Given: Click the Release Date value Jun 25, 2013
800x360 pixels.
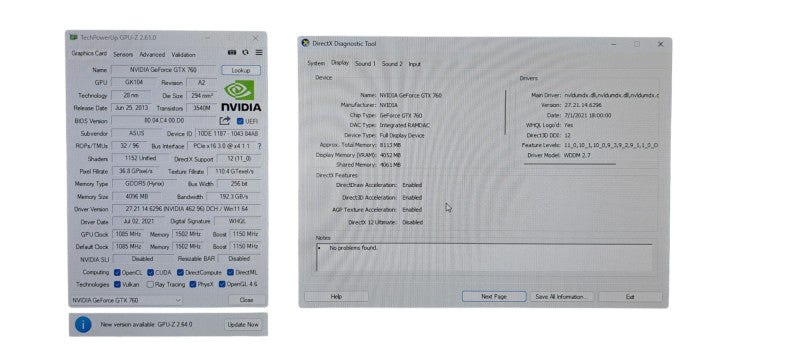Looking at the screenshot, I should 131,108.
